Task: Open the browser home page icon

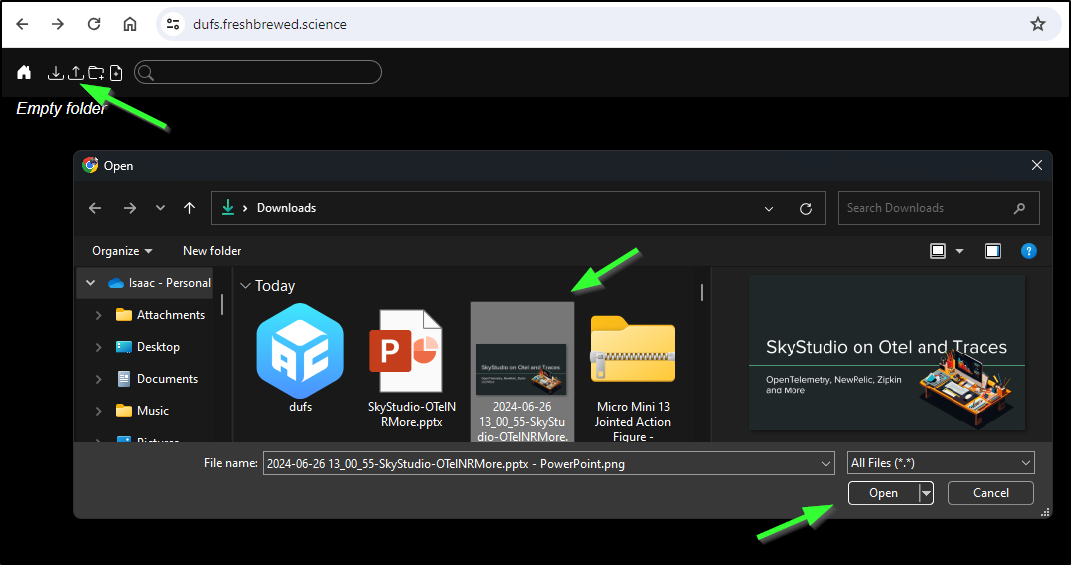Action: click(x=130, y=24)
